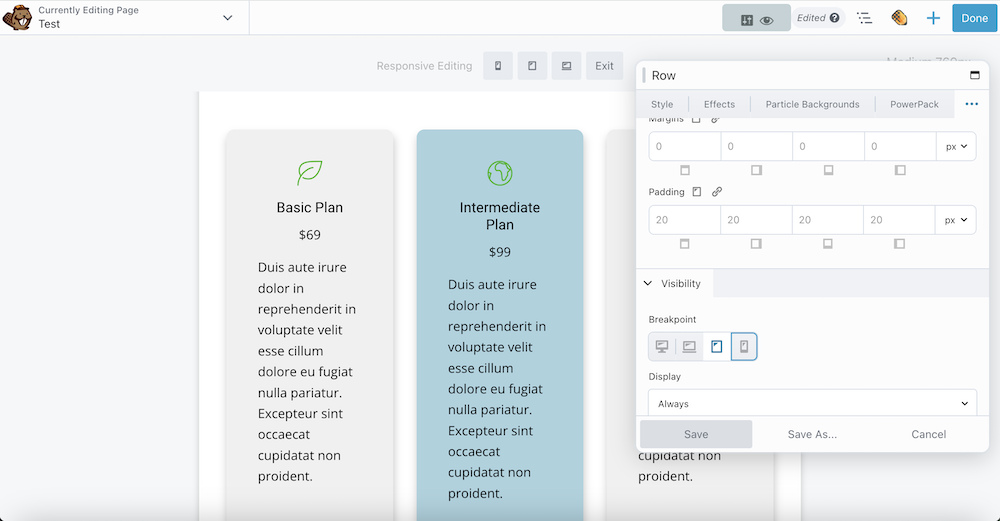Switch responsive editing to mobile view
This screenshot has height=521, width=1000.
[x=498, y=66]
